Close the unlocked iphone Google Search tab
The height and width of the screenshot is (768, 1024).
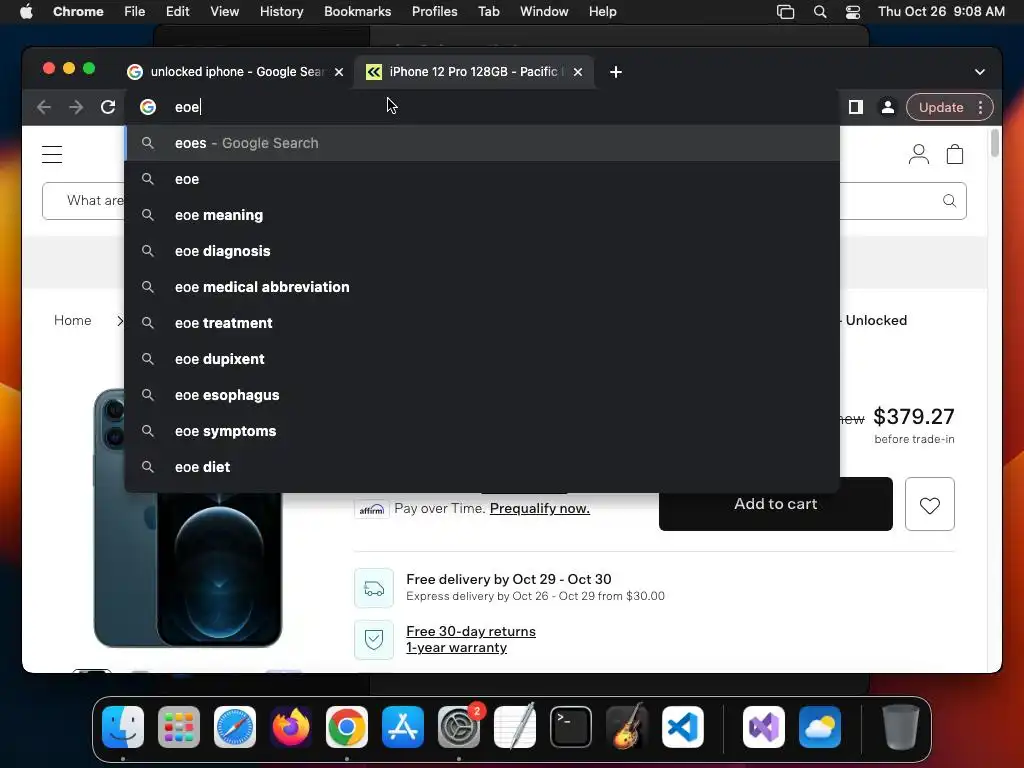coord(339,72)
